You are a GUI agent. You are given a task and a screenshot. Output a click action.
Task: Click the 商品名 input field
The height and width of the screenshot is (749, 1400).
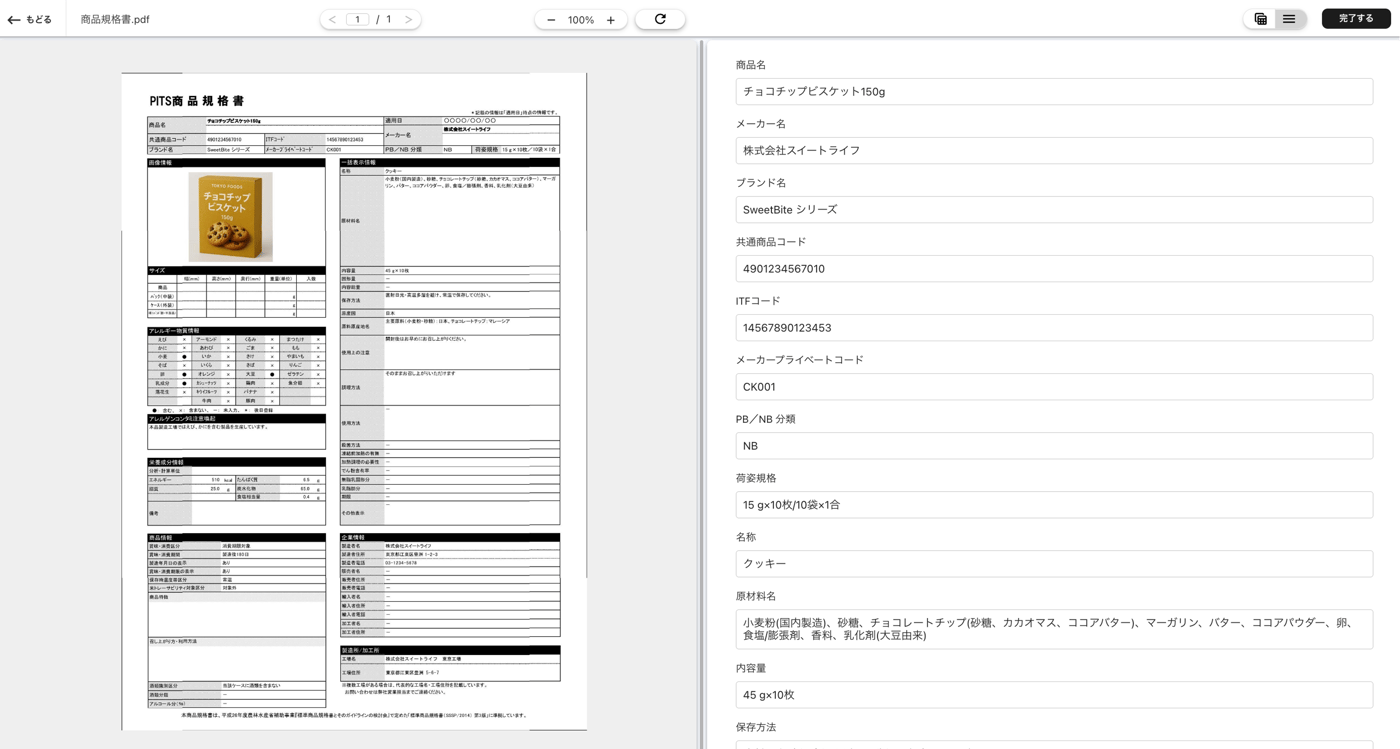tap(1054, 91)
